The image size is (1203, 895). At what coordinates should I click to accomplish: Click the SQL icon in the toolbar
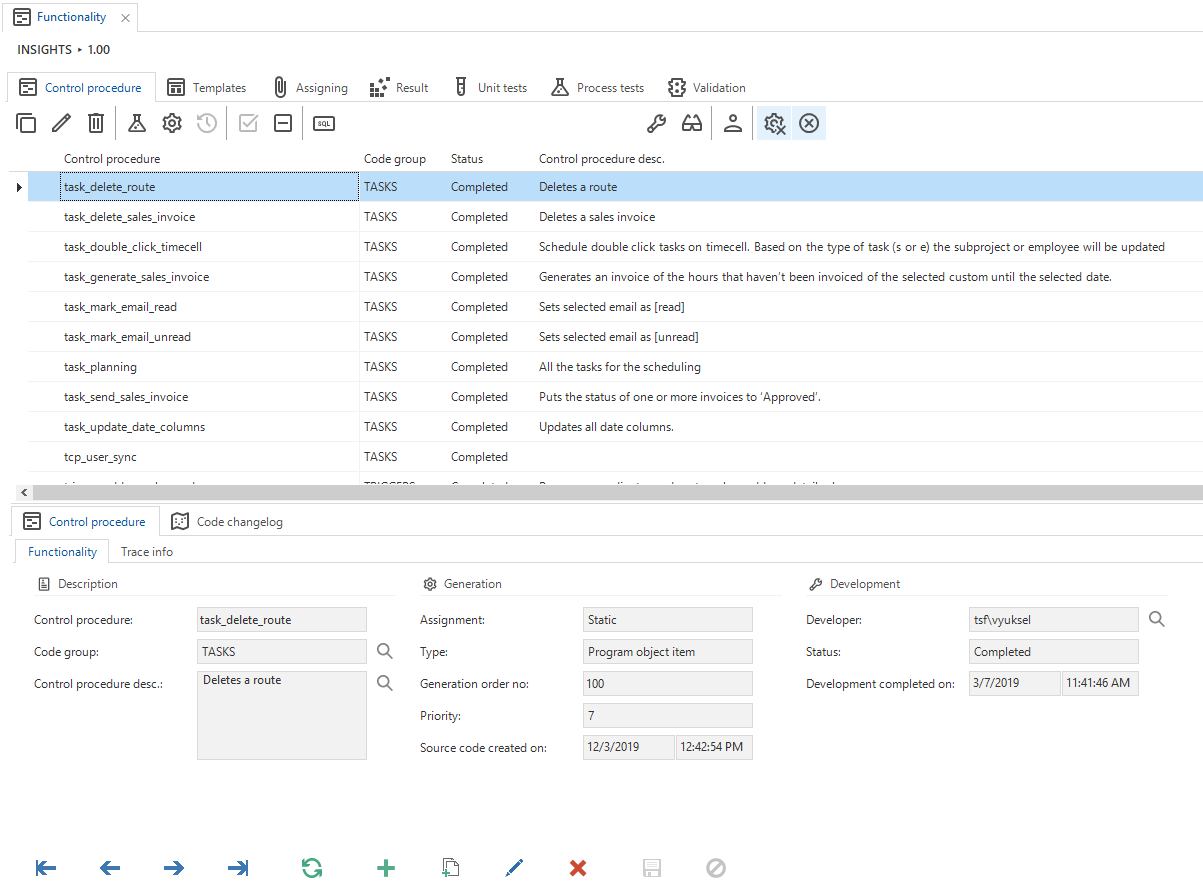[x=324, y=123]
